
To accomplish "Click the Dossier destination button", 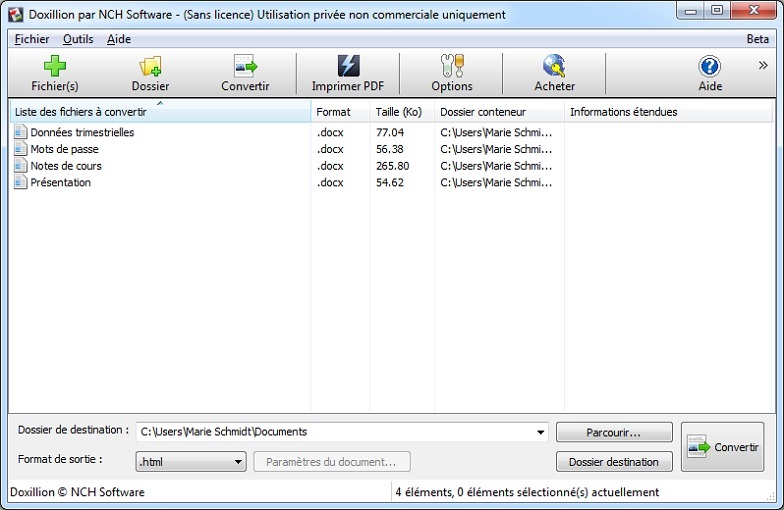I will (x=614, y=462).
